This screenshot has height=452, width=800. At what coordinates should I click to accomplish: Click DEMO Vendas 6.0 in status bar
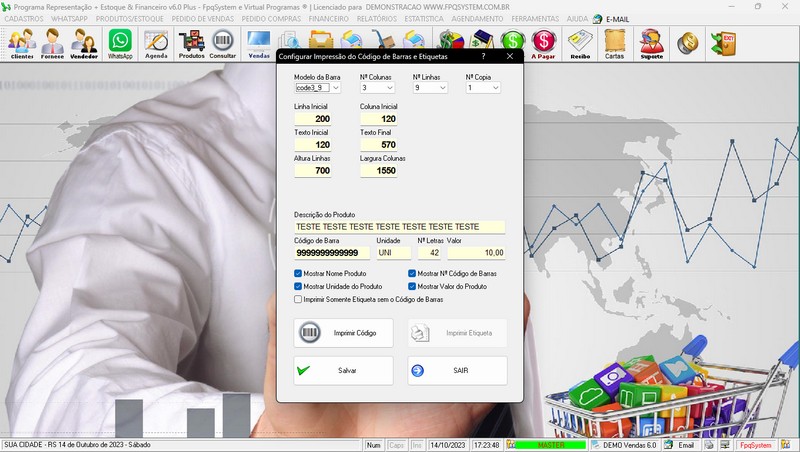coord(629,445)
